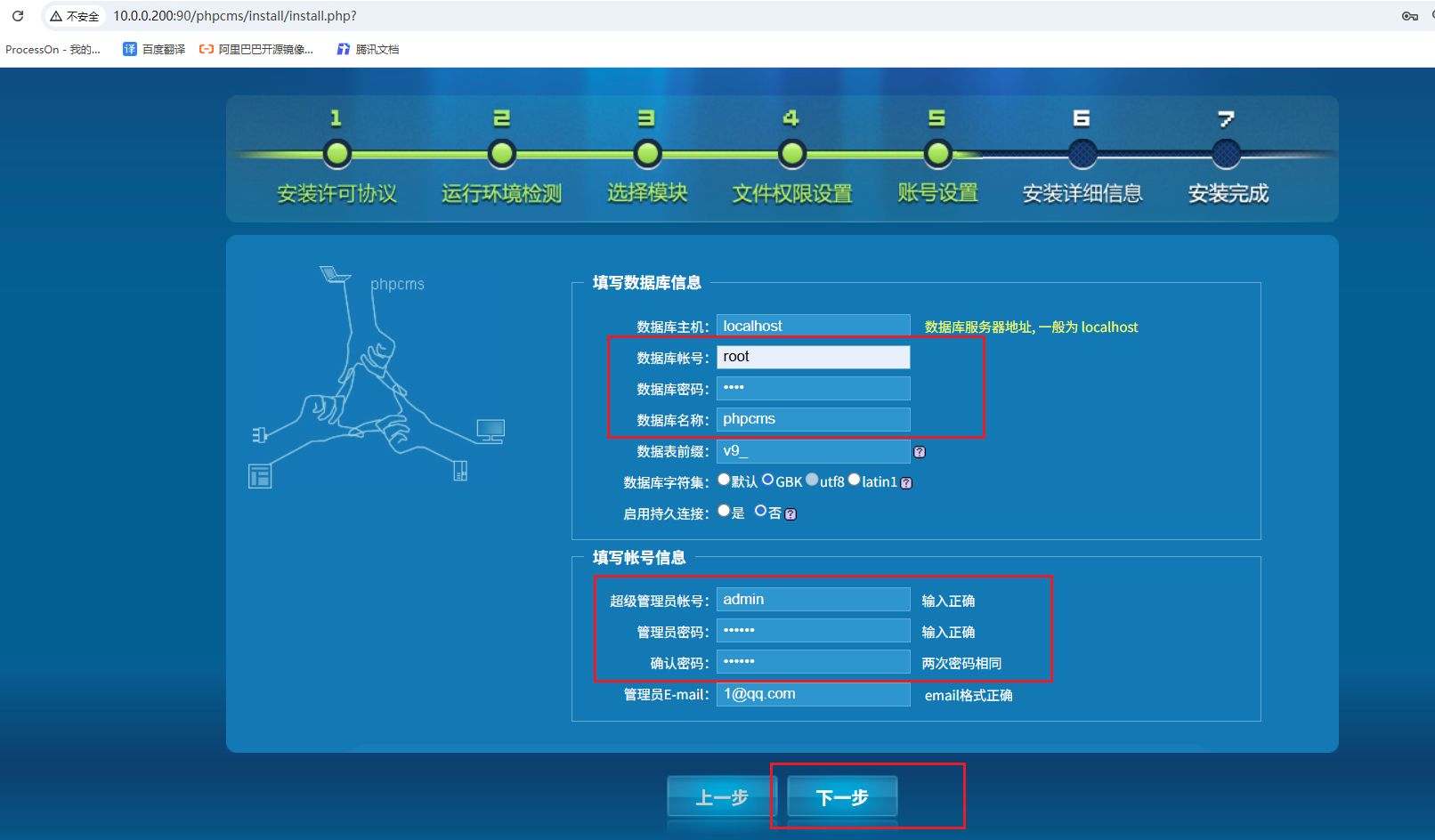Click the 数据库主机 localhost input field
Screen dimensions: 1435x840
tap(813, 325)
